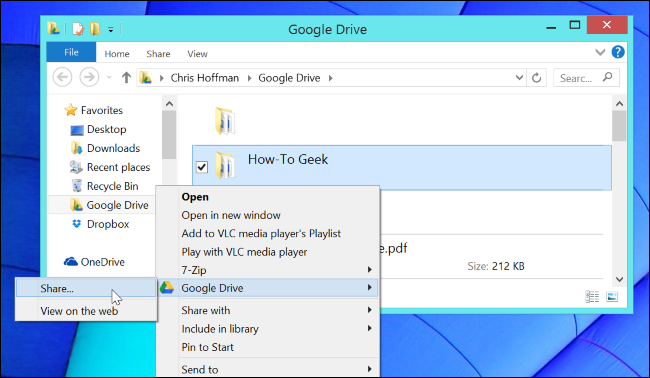Refresh the folder with the refresh icon
Screen dimensions: 650x378
click(536, 78)
